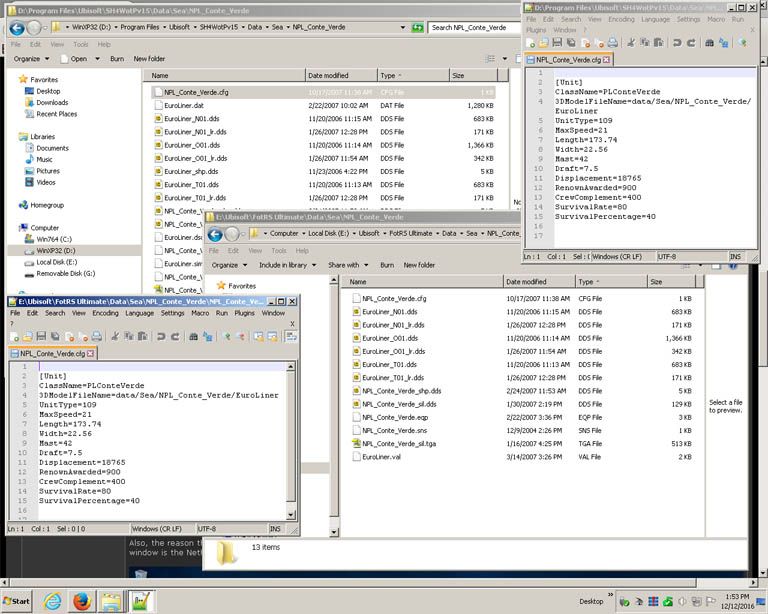Click Find binoculars icon in upper-right Notepad++ toolbar

[x=709, y=43]
